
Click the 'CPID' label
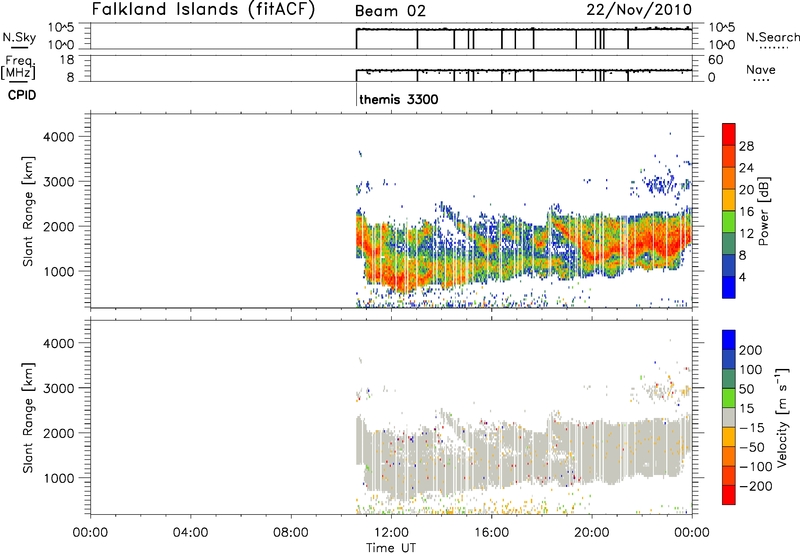point(22,95)
